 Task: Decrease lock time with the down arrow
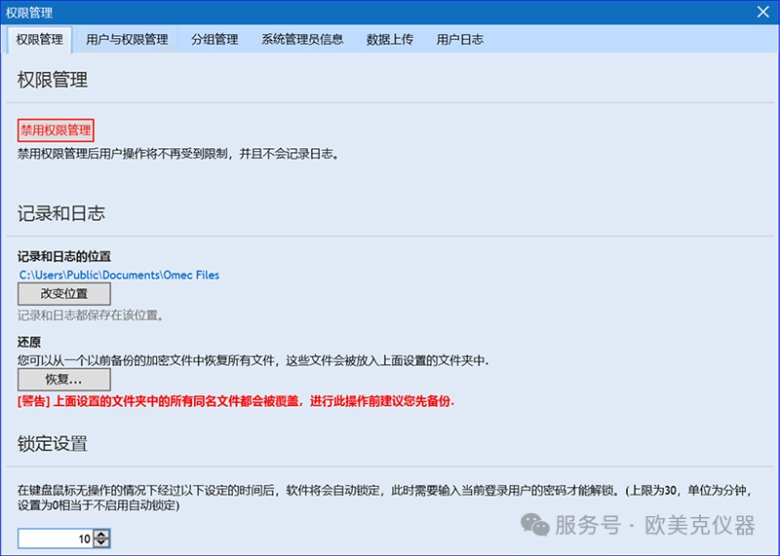(101, 544)
